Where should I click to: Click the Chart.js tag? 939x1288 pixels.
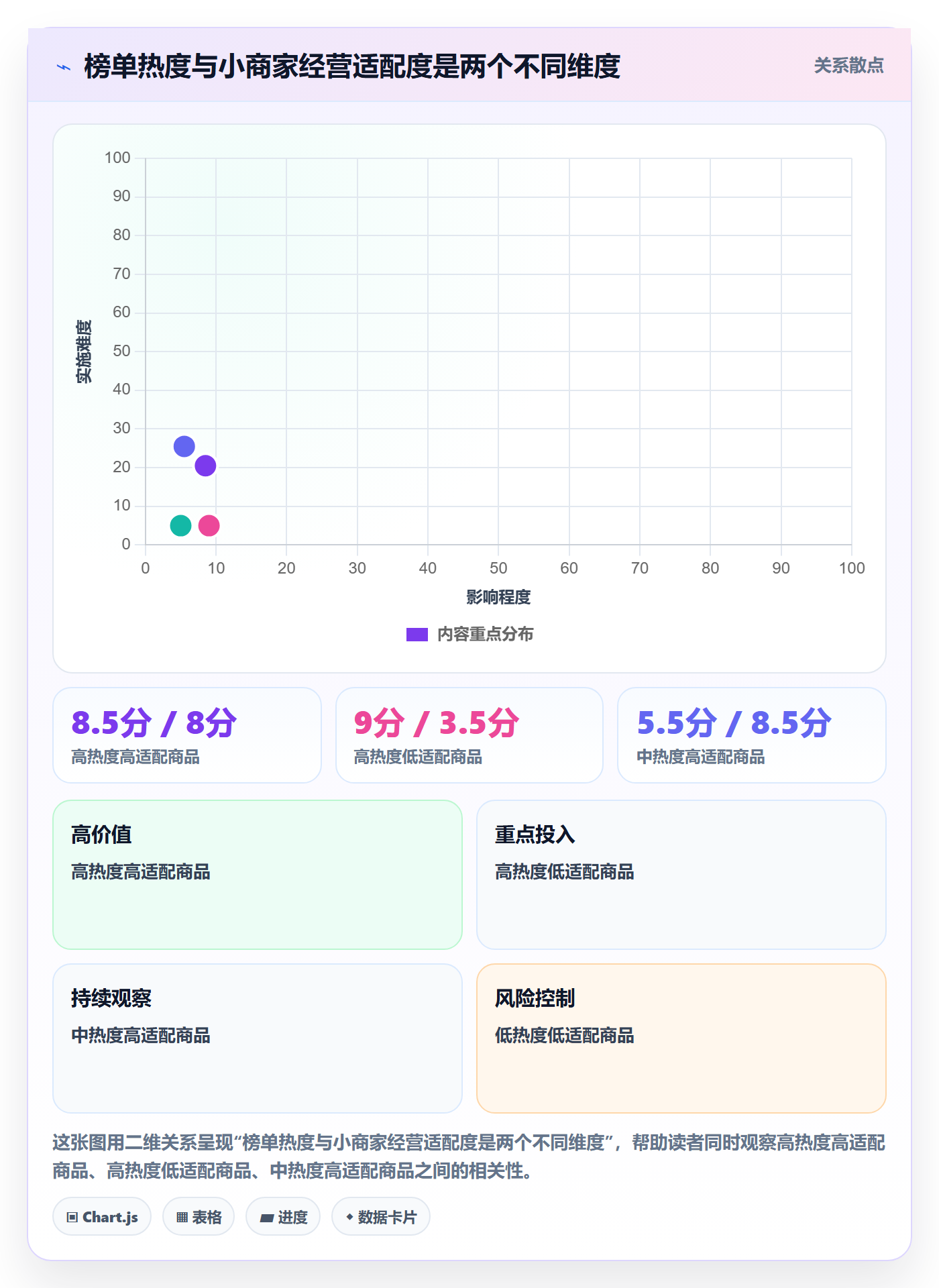[x=102, y=1217]
